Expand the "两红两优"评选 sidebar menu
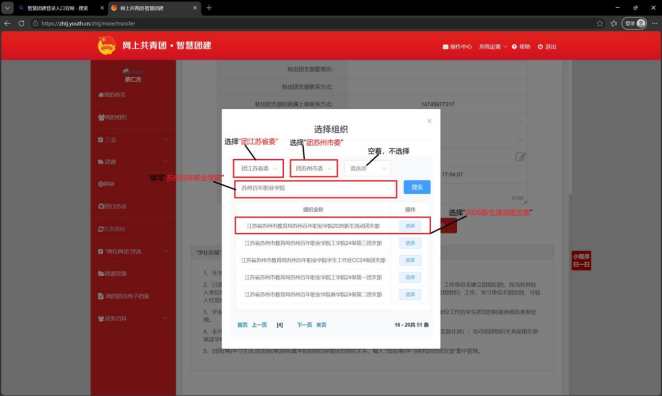Screen dimensions: 662x396 [133, 251]
